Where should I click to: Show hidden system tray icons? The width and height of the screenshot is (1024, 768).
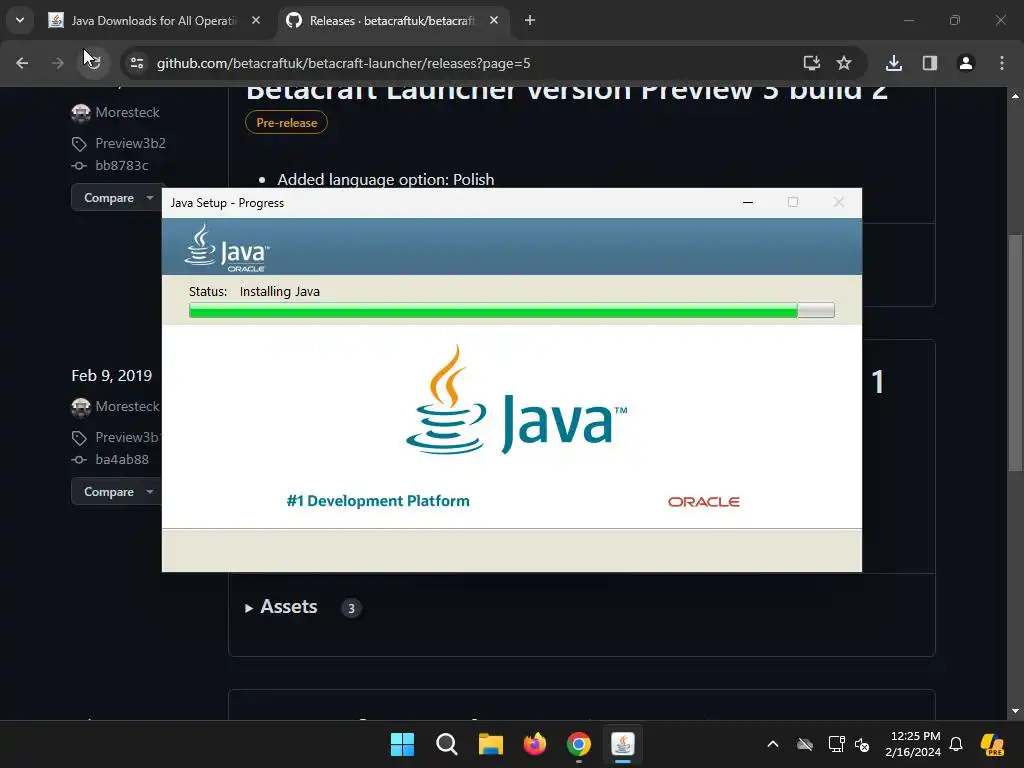click(773, 744)
